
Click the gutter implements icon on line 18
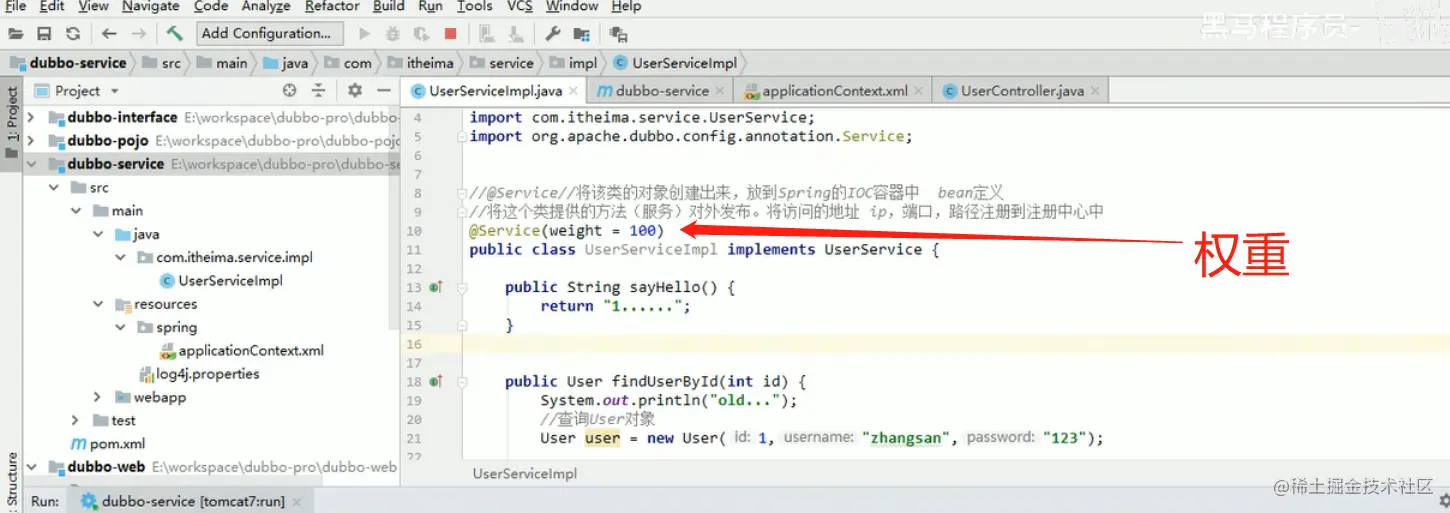(435, 381)
